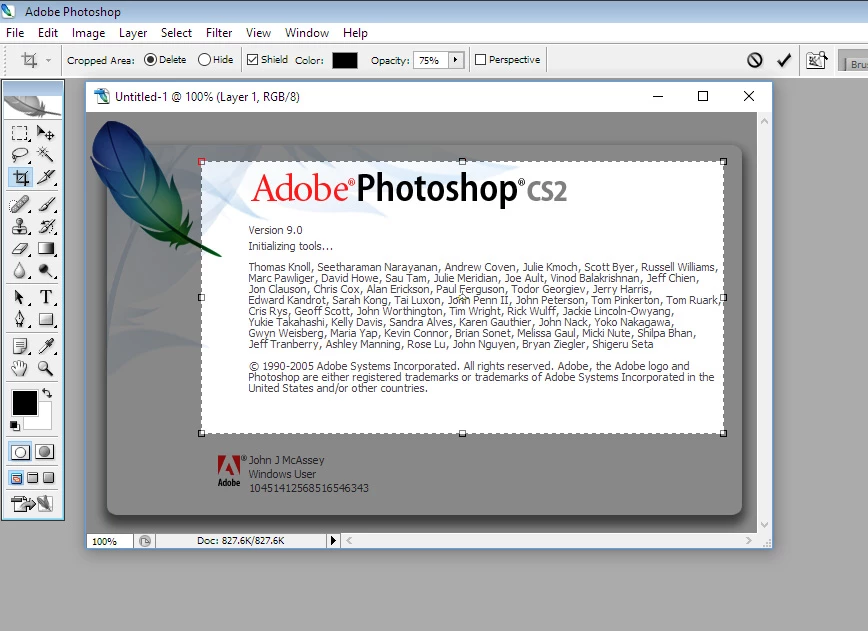Select the History Brush tool
The image size is (868, 631).
click(46, 226)
